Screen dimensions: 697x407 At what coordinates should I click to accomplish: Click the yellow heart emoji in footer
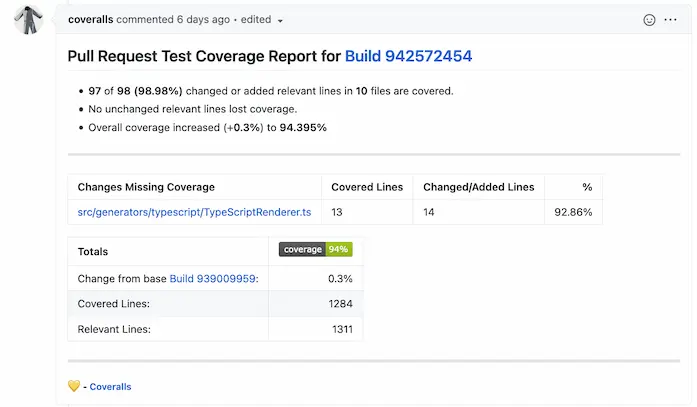tap(73, 386)
